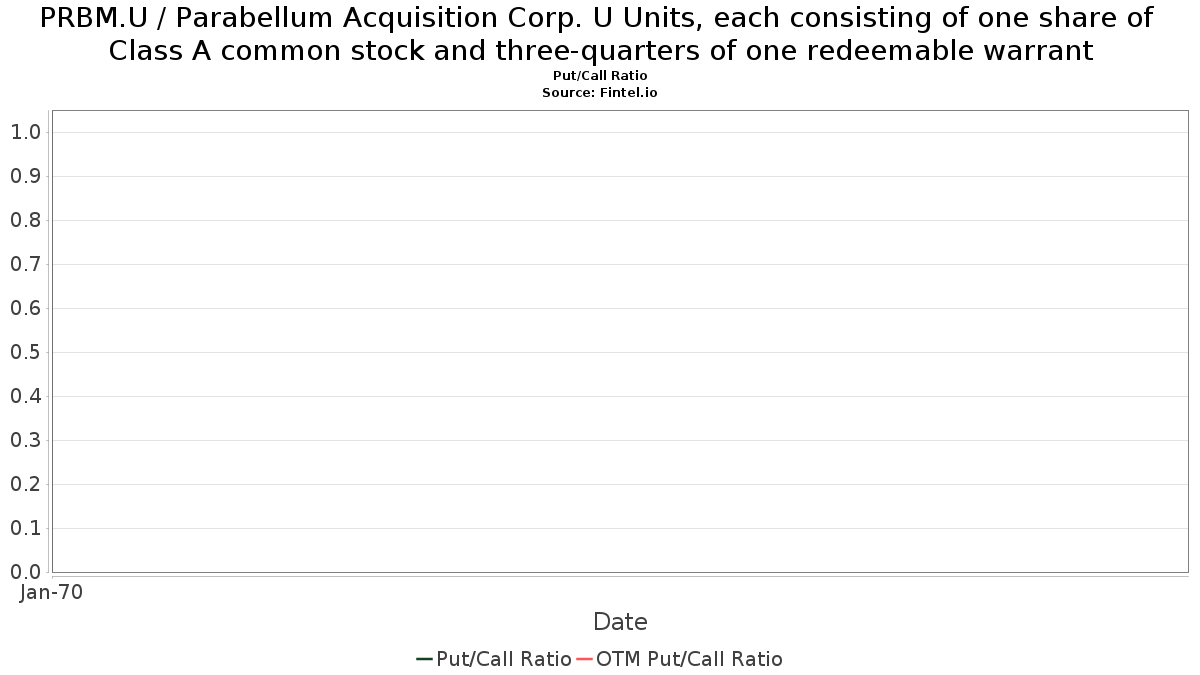Image resolution: width=1200 pixels, height=675 pixels.
Task: Click the 0.7 y-axis tick label
Action: [x=25, y=264]
